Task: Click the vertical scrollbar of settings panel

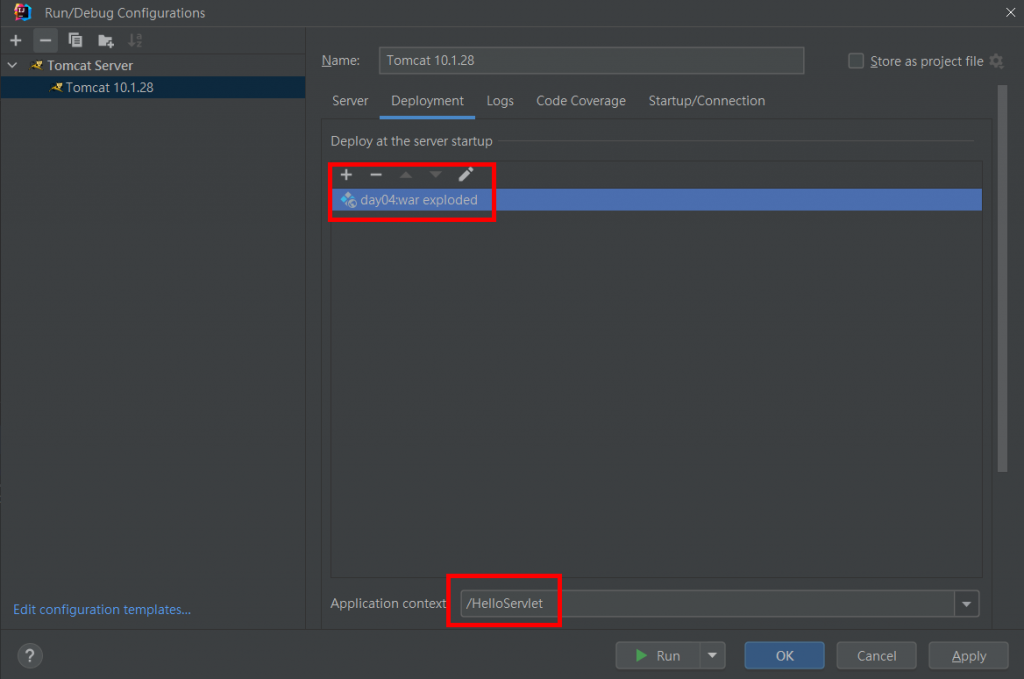Action: (x=1002, y=278)
